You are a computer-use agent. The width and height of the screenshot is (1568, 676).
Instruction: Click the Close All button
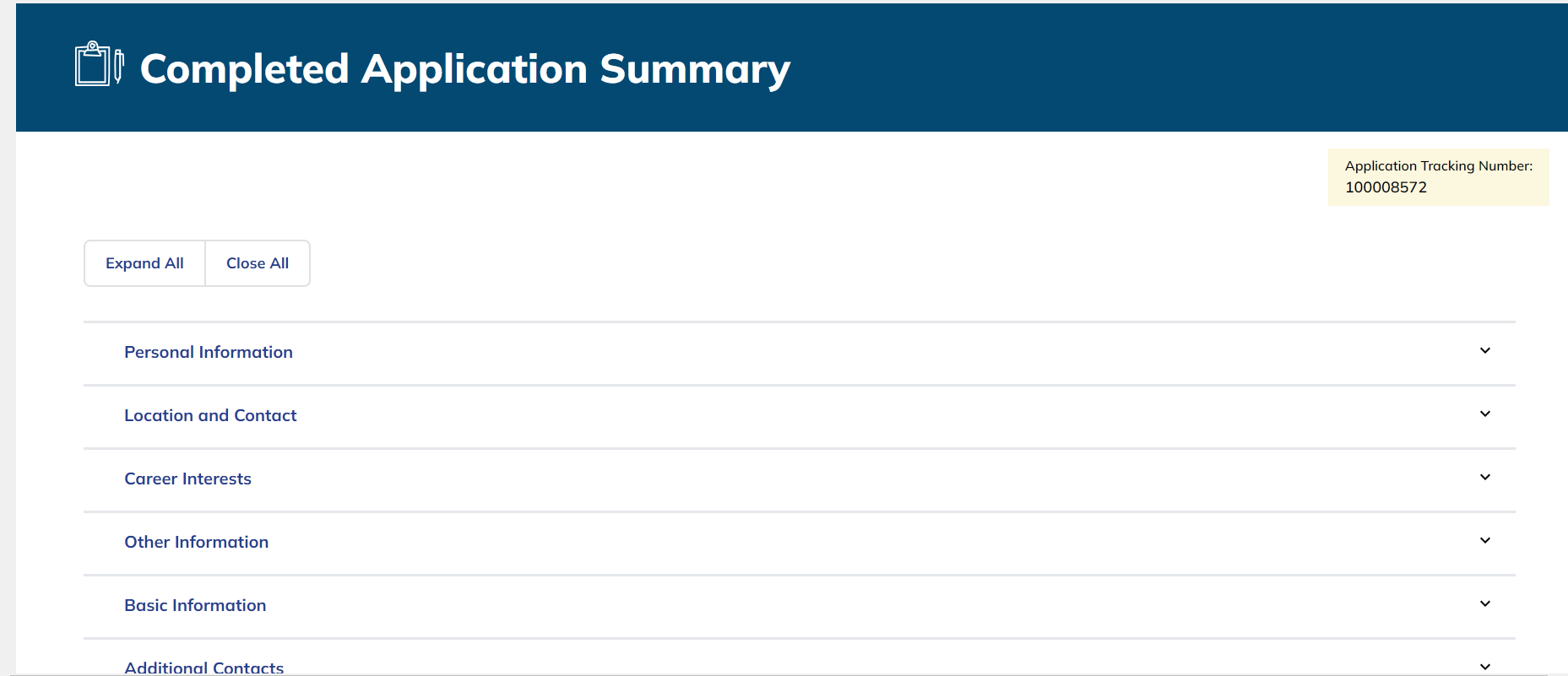258,263
